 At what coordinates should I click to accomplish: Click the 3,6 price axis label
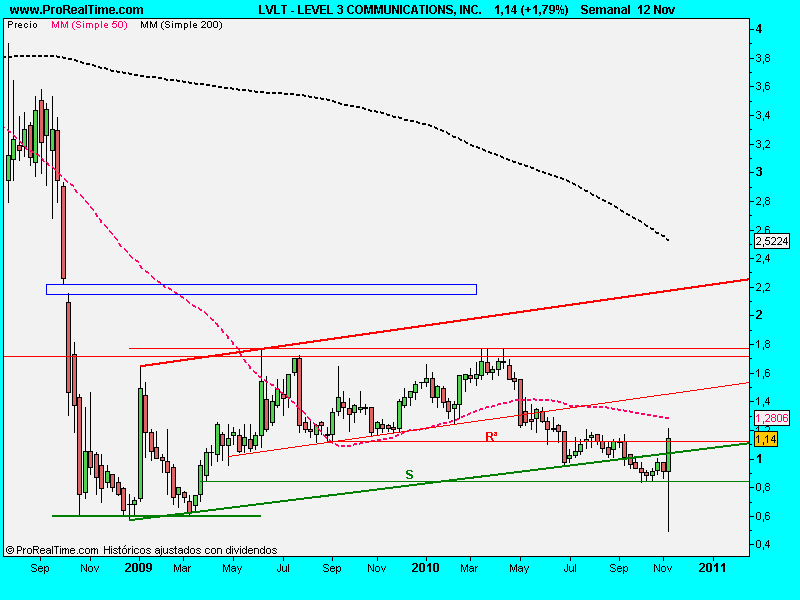764,87
